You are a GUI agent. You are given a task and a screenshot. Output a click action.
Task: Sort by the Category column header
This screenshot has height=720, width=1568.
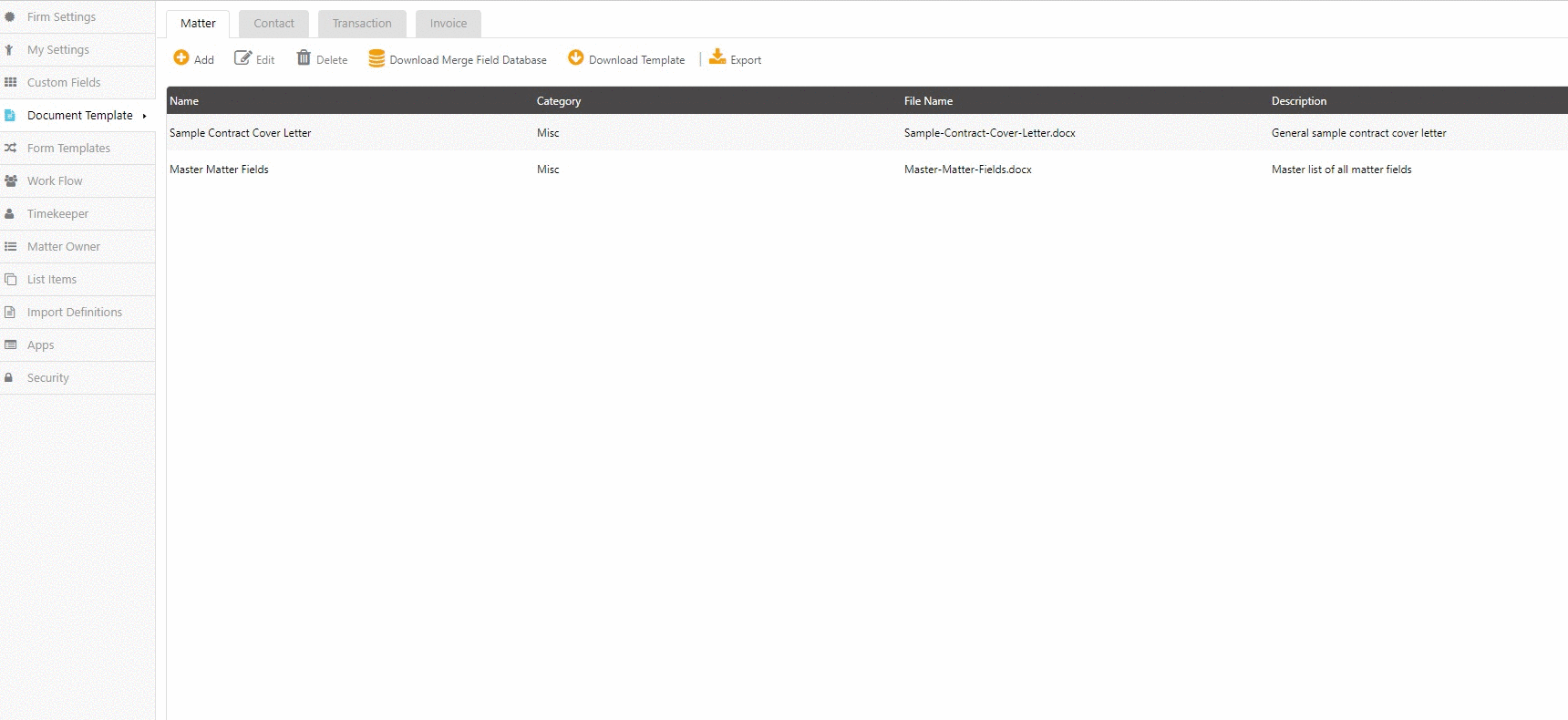559,101
